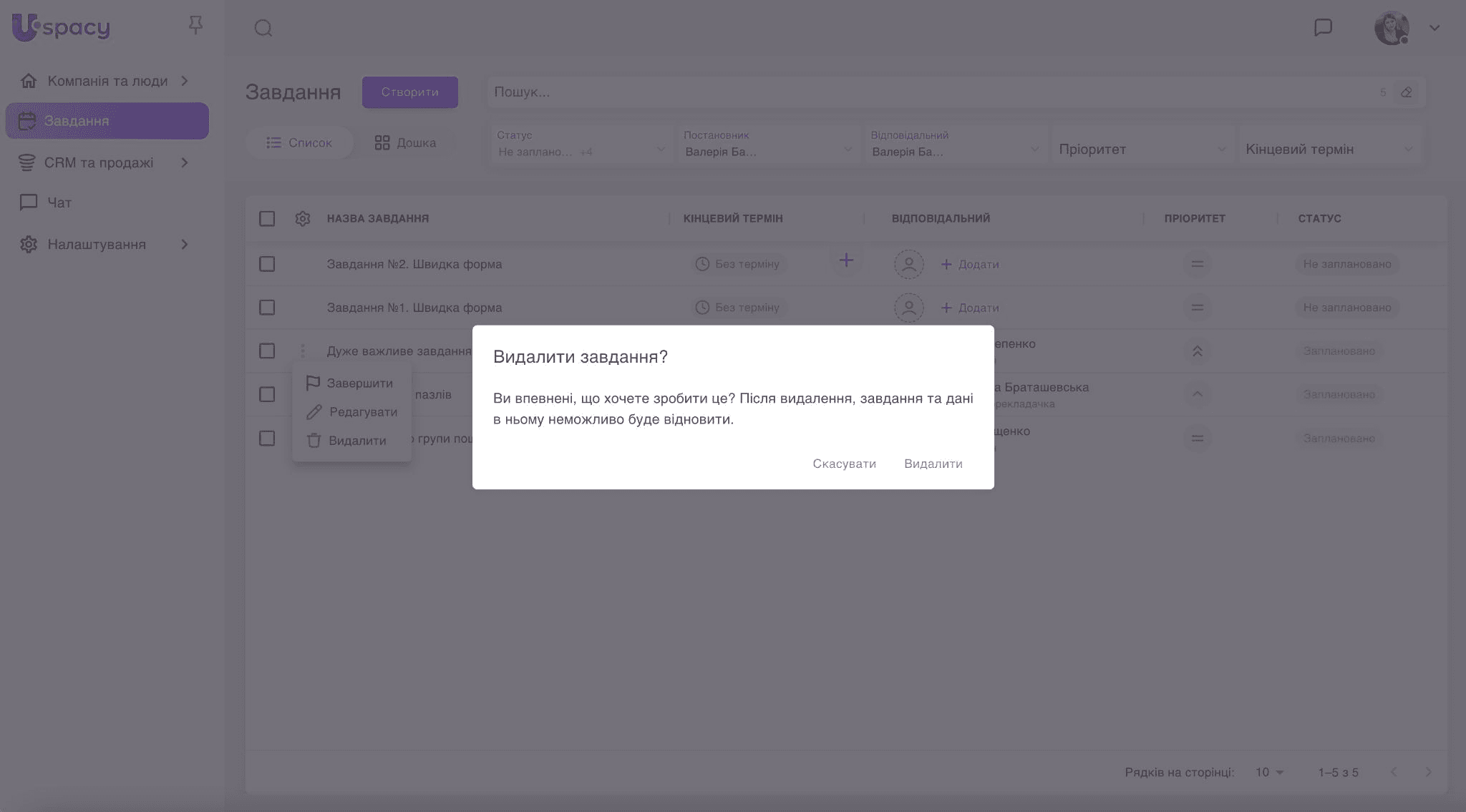Viewport: 1466px width, 812px height.
Task: Click the eraser clear-filters icon
Action: click(1407, 92)
